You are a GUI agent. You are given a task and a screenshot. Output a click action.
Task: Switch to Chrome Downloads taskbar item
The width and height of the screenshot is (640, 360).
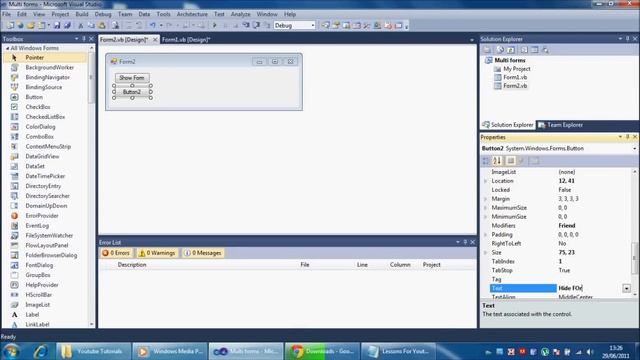tap(322, 351)
